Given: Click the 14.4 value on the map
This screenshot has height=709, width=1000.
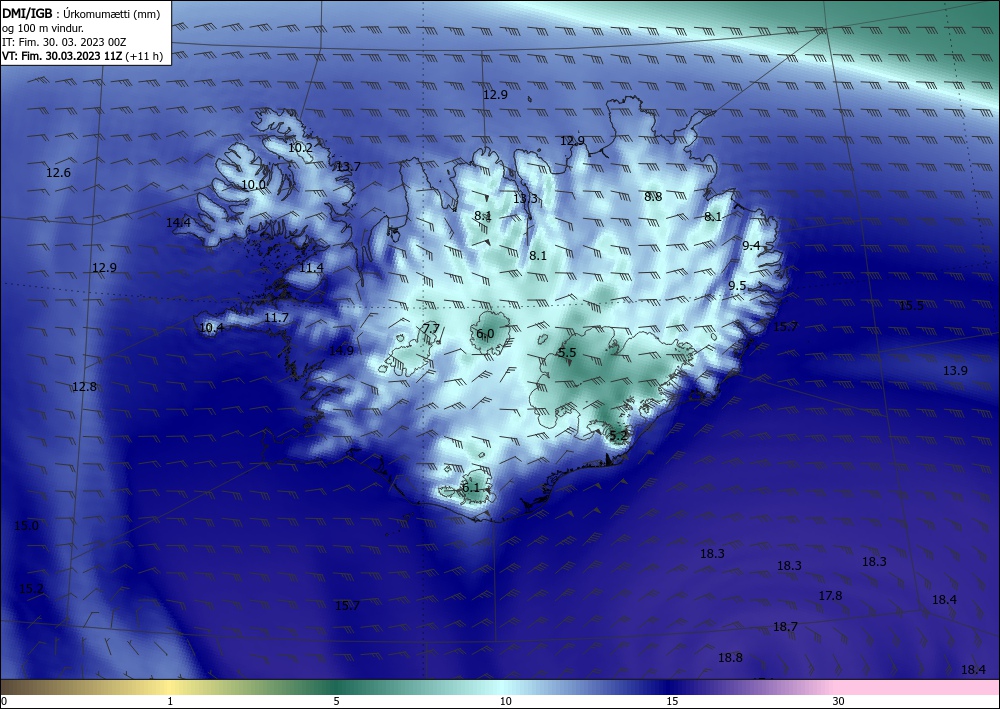Looking at the screenshot, I should coord(179,223).
